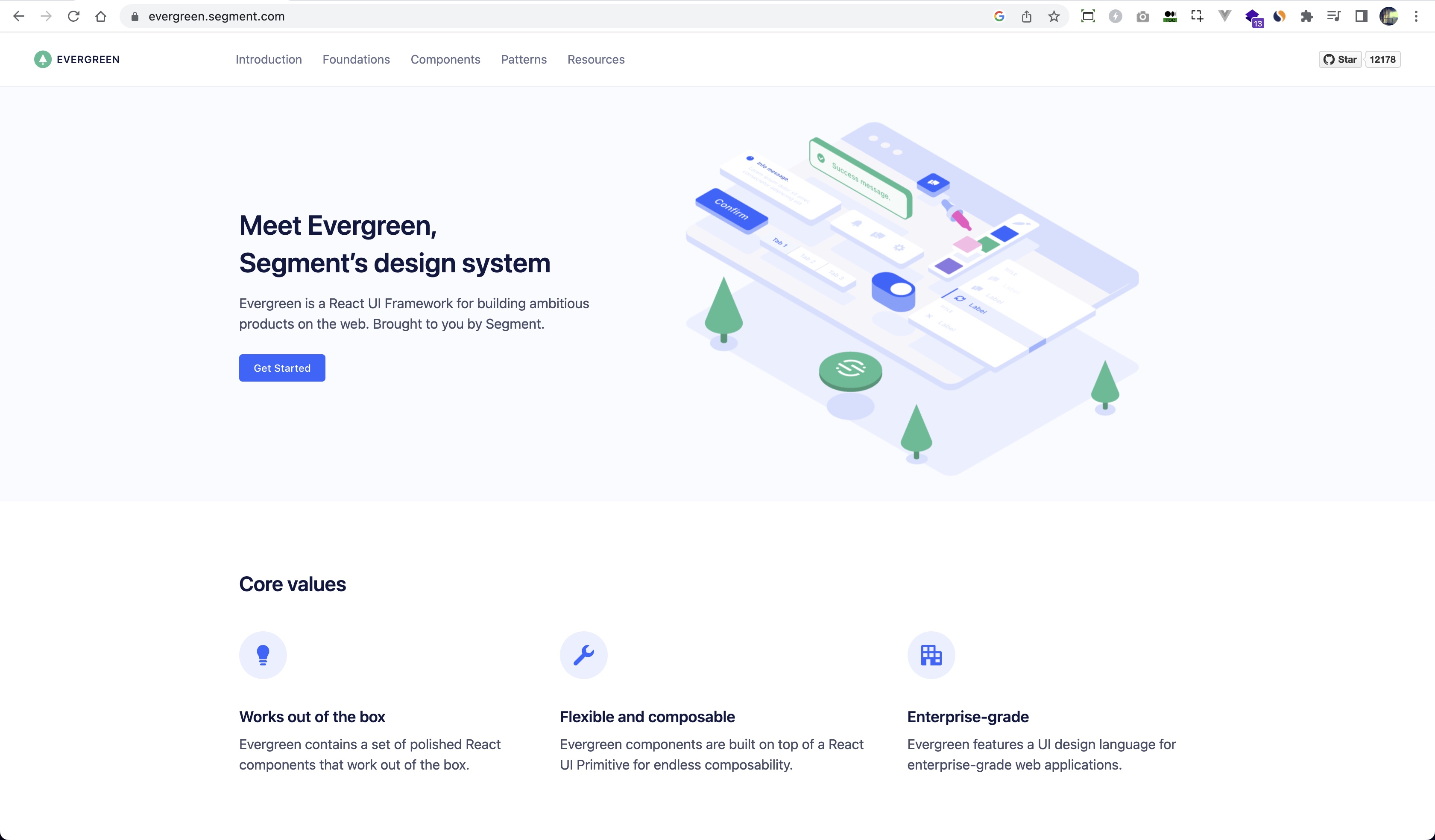Click the gray lightning bolt extension
Viewport: 1435px width, 840px height.
click(1116, 17)
